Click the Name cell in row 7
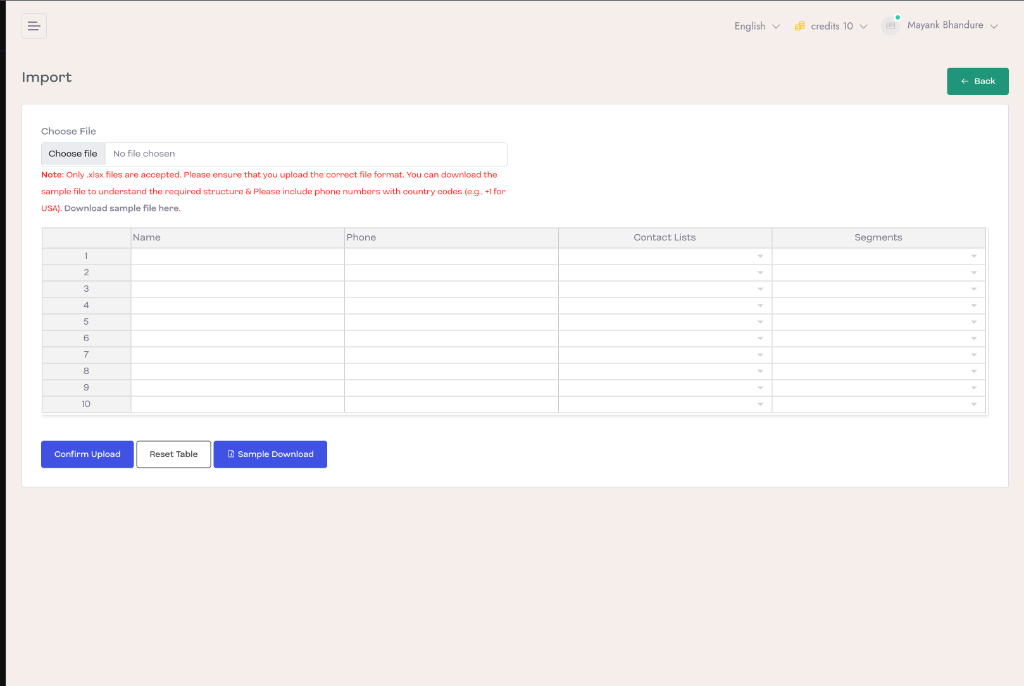 coord(238,355)
